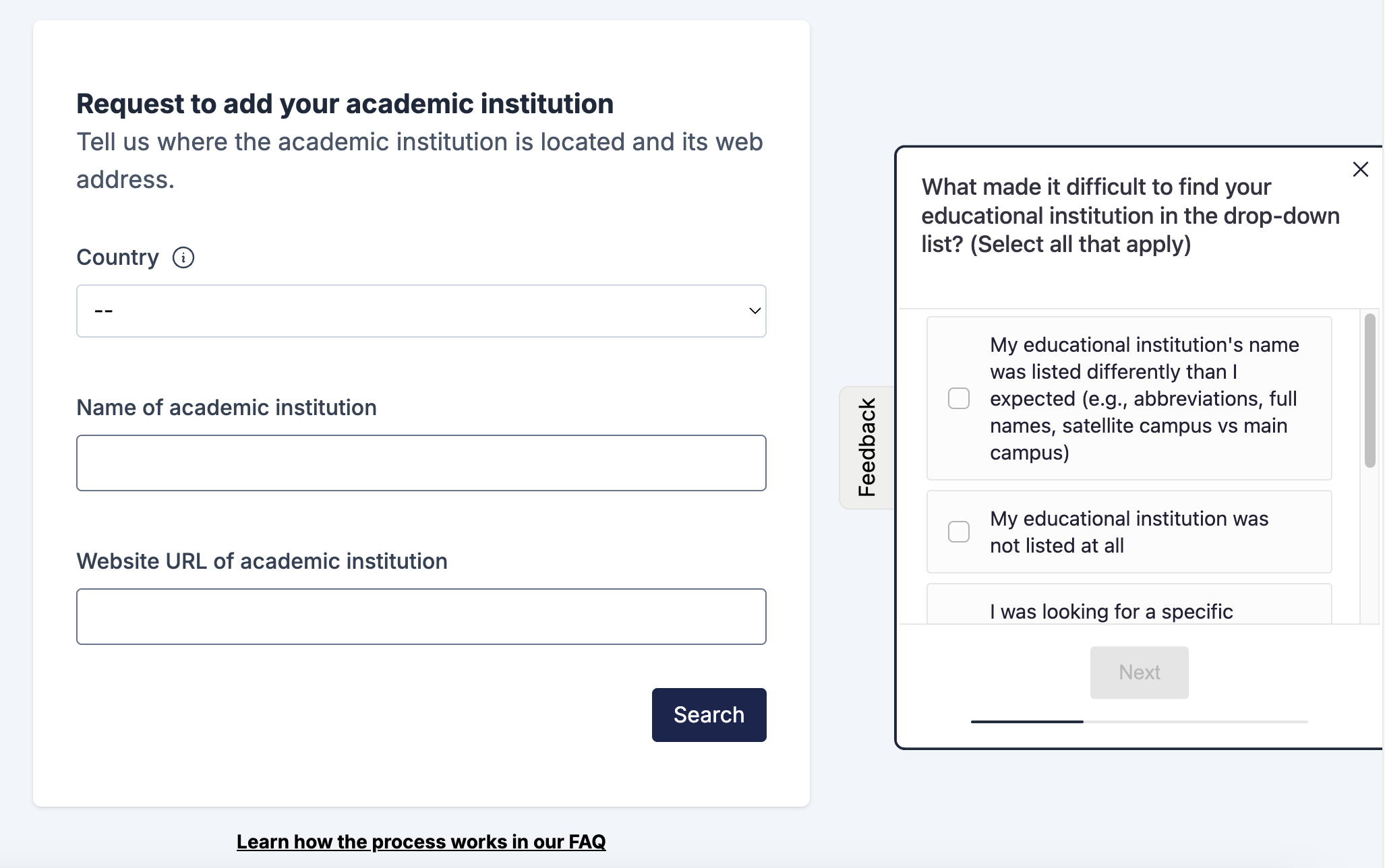The width and height of the screenshot is (1385, 868).
Task: Click the Name of academic institution field
Action: tap(421, 463)
